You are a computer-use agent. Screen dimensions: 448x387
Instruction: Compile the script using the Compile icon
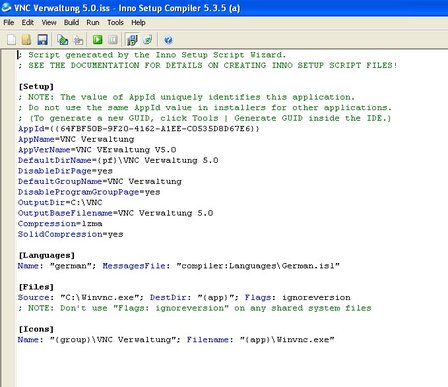62,40
